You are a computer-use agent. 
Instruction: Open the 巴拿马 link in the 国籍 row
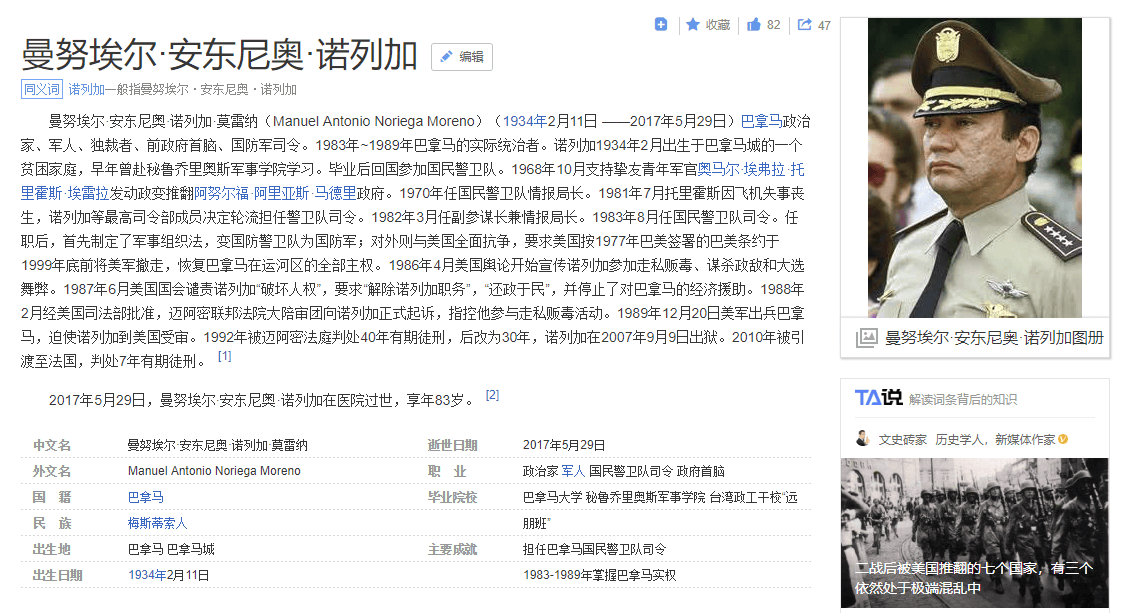(145, 497)
